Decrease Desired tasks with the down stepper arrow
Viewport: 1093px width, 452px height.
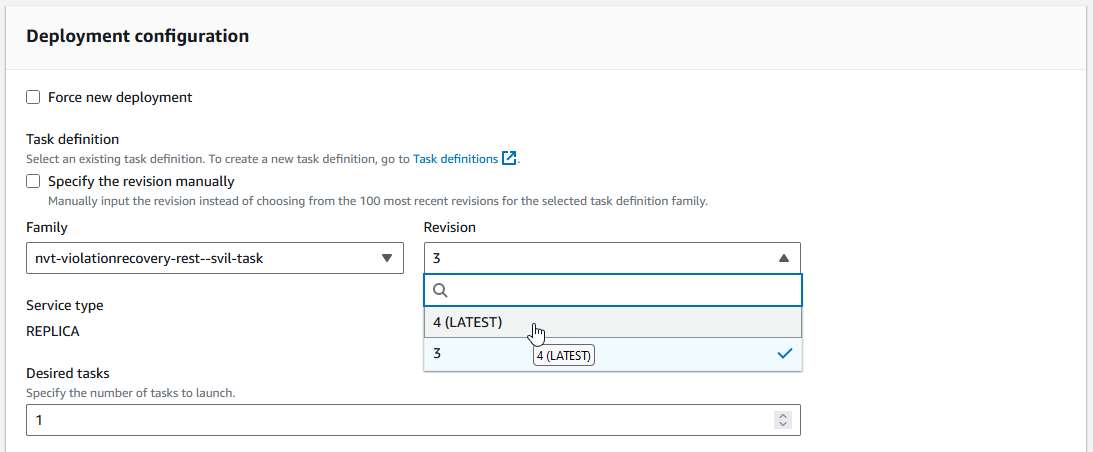784,425
